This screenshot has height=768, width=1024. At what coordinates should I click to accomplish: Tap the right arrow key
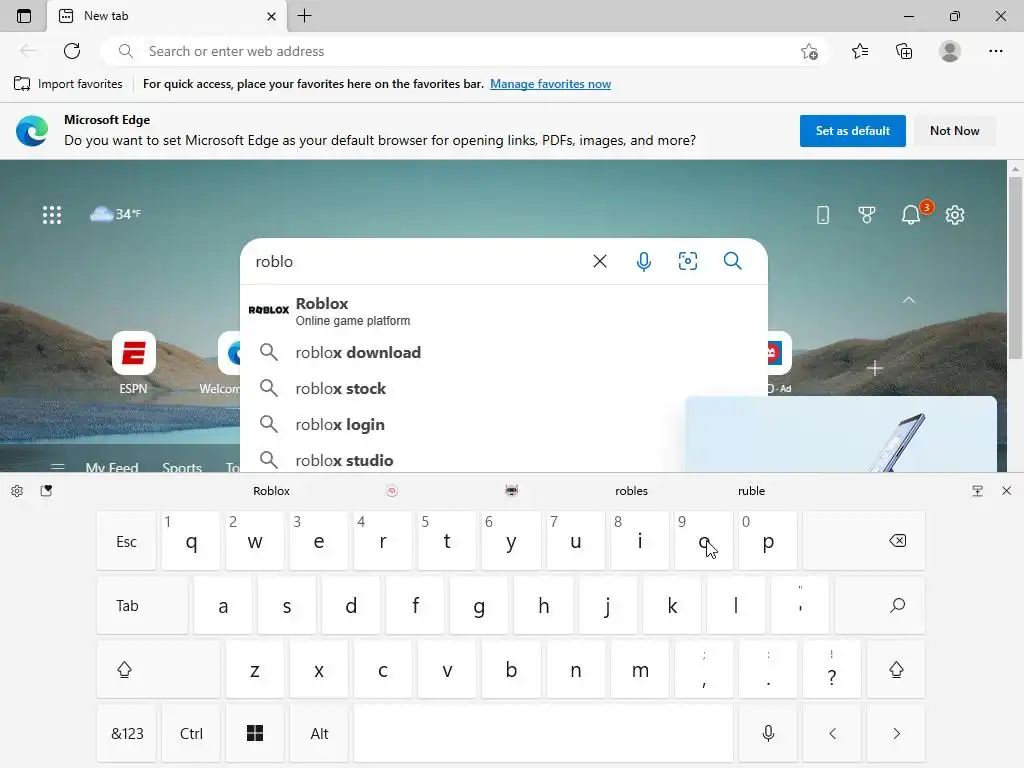[x=896, y=733]
